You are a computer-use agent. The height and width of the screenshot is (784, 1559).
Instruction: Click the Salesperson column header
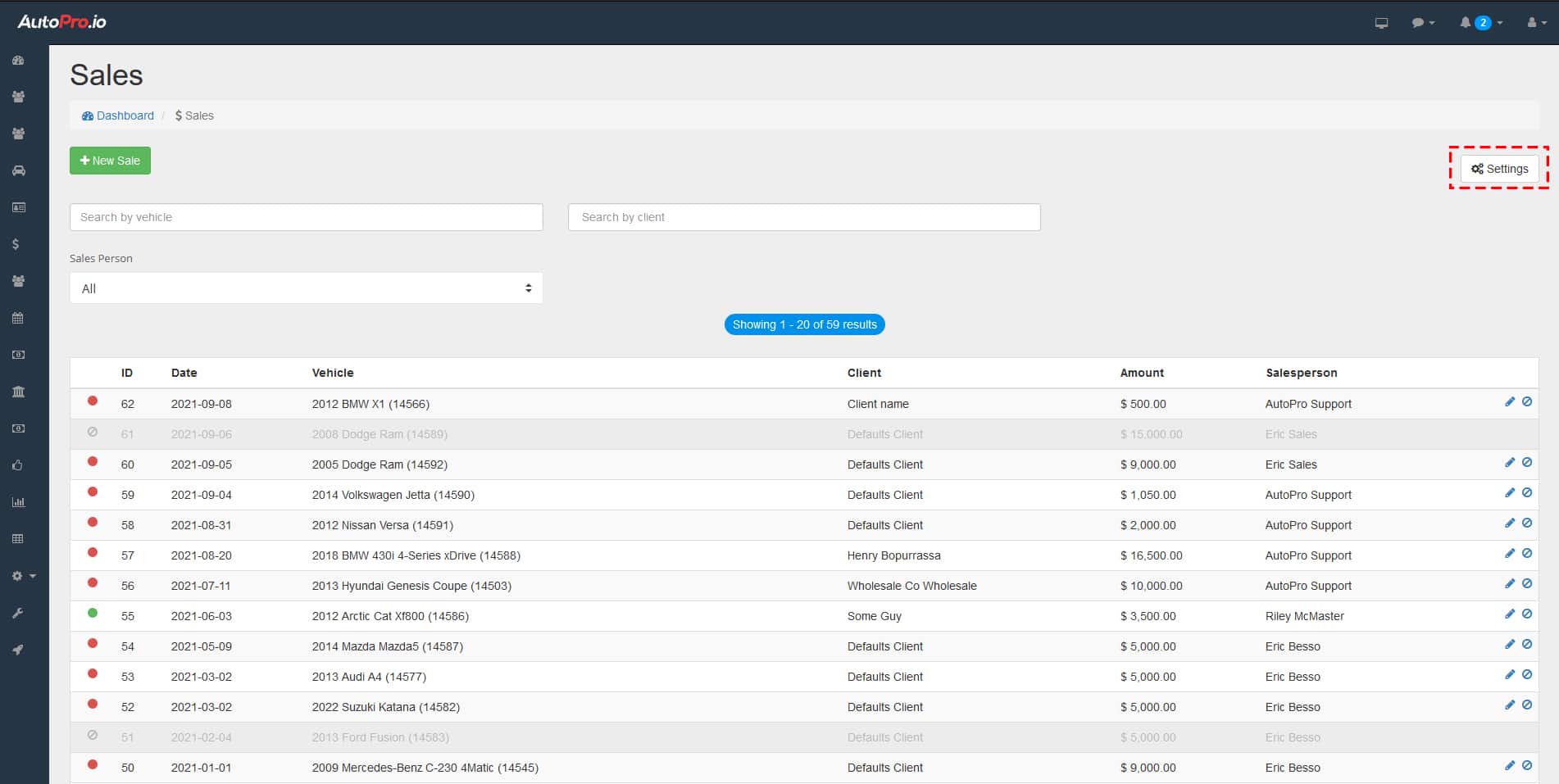1302,373
